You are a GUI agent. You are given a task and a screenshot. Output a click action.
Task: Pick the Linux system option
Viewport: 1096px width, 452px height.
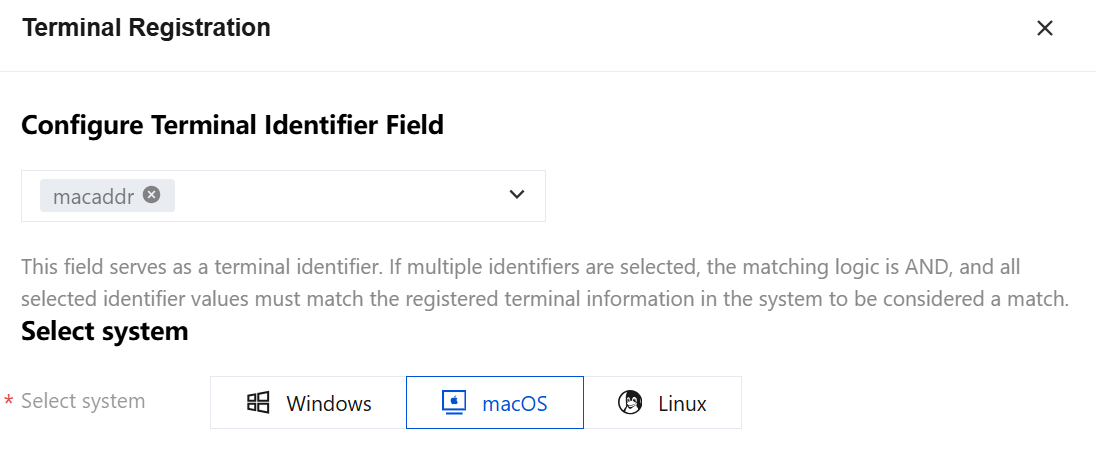(662, 402)
